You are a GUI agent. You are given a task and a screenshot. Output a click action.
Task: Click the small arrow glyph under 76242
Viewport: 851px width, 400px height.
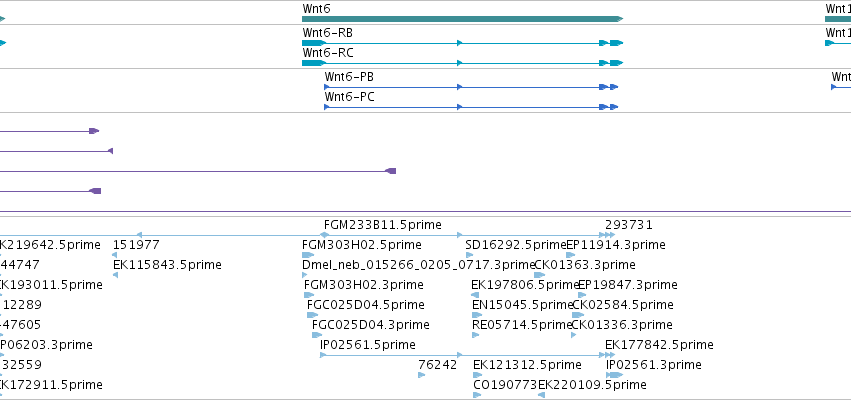[422, 375]
